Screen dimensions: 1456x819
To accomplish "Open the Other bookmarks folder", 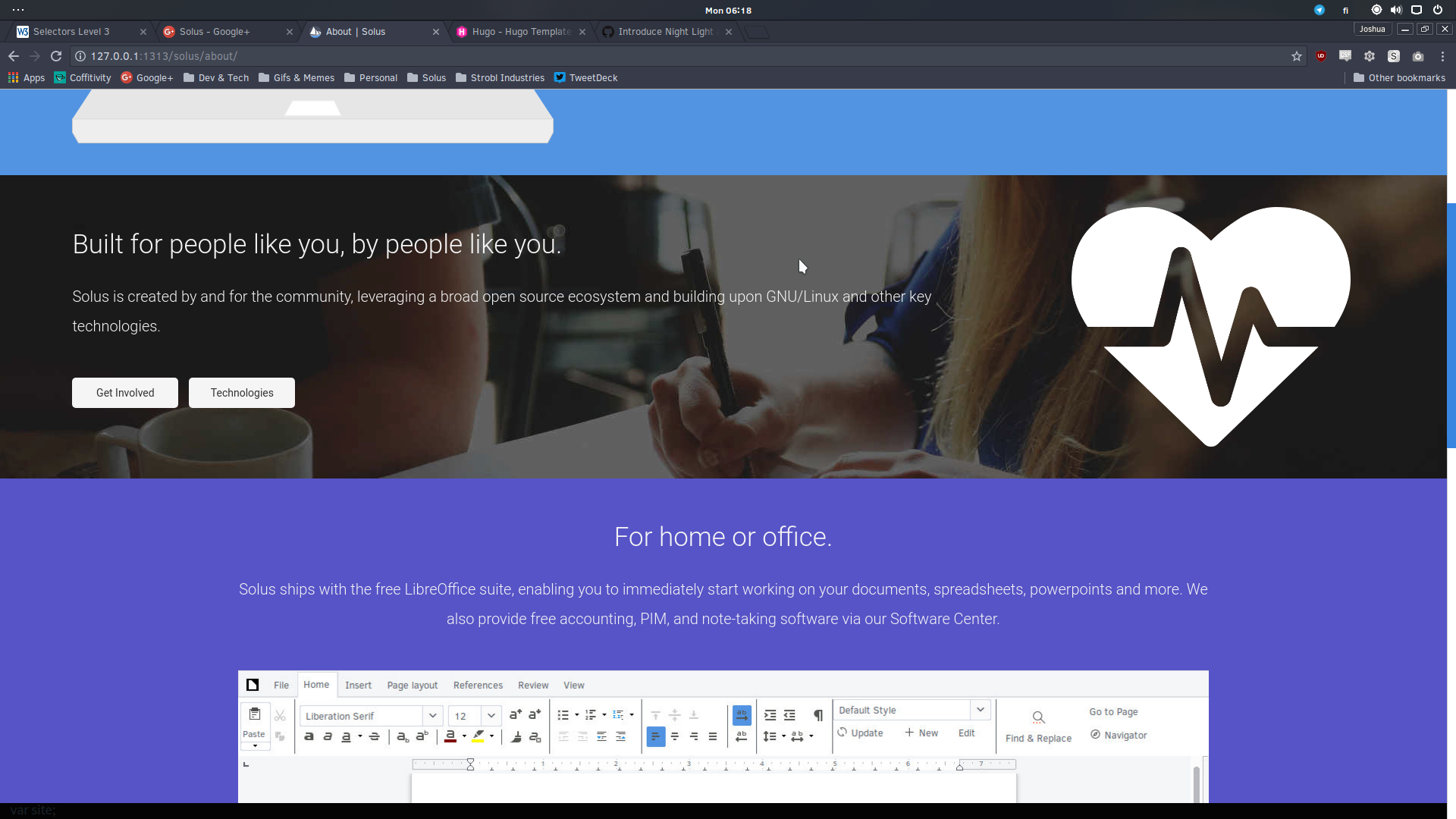I will coord(1399,77).
